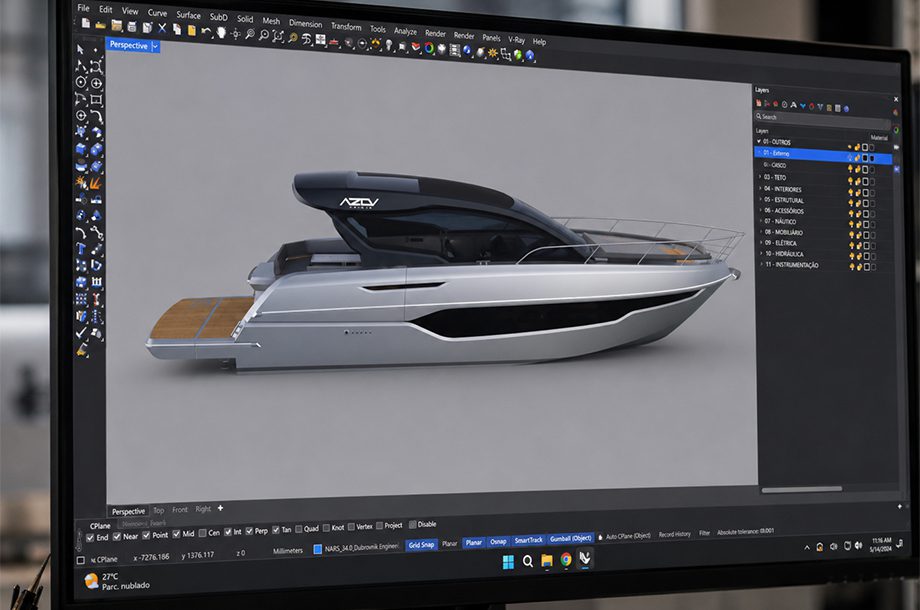The image size is (920, 610).
Task: Expand the 11 - INSTRUMENTAÇÃO layer
Action: [x=761, y=263]
